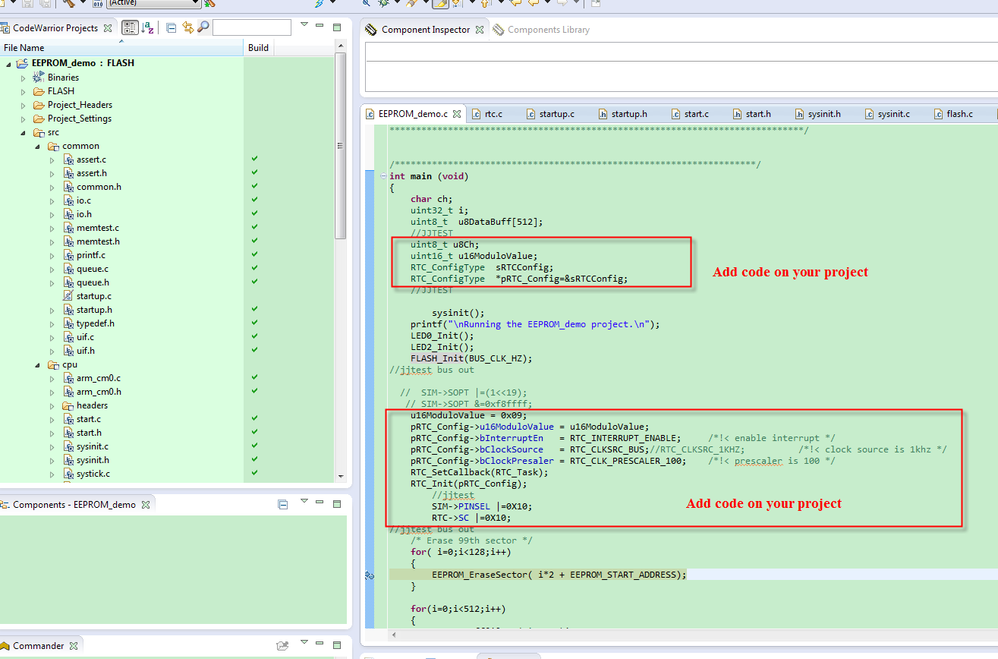The image size is (998, 659).
Task: Click the editor horizontal scroll-left arrow
Action: (x=394, y=635)
